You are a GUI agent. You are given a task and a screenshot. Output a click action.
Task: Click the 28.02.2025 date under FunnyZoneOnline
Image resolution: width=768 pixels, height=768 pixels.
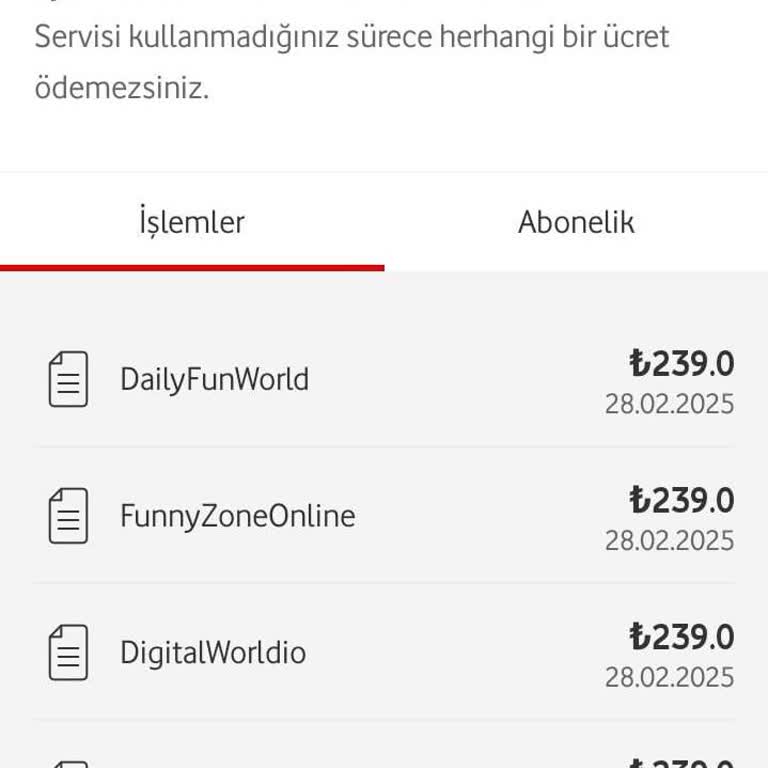[670, 541]
